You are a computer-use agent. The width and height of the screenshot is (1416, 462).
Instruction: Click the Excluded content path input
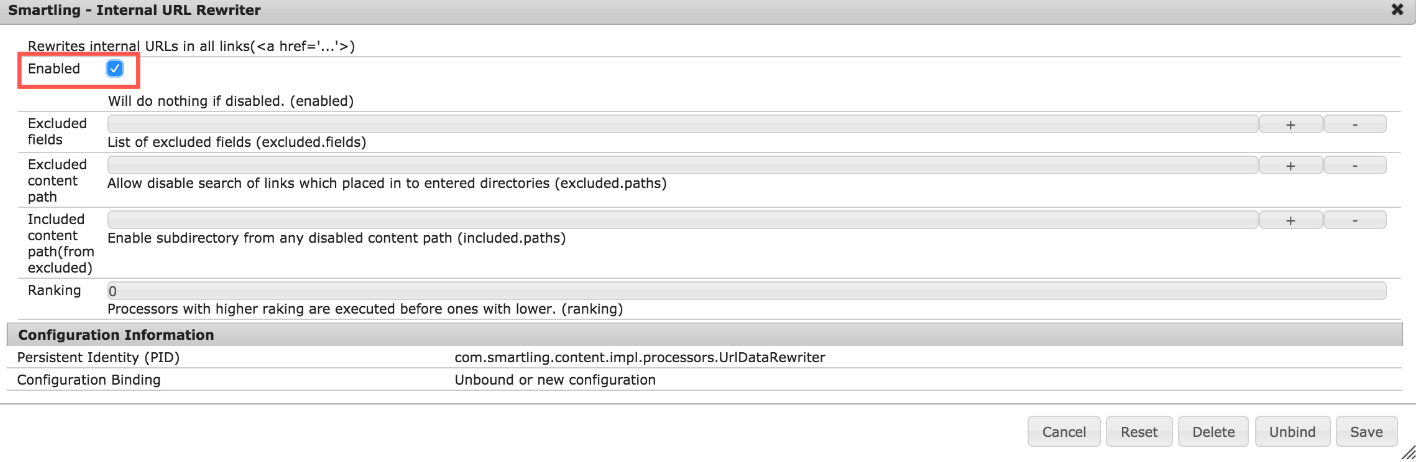coord(682,165)
